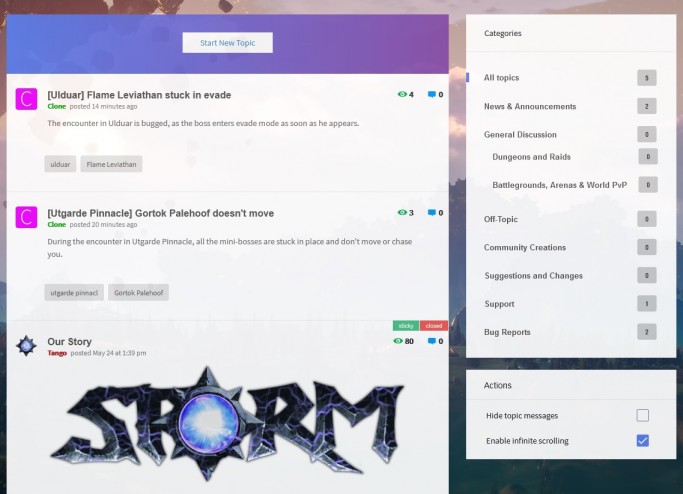
Task: Click the views eye icon on Gortok Palehoof topic
Action: pyautogui.click(x=402, y=212)
